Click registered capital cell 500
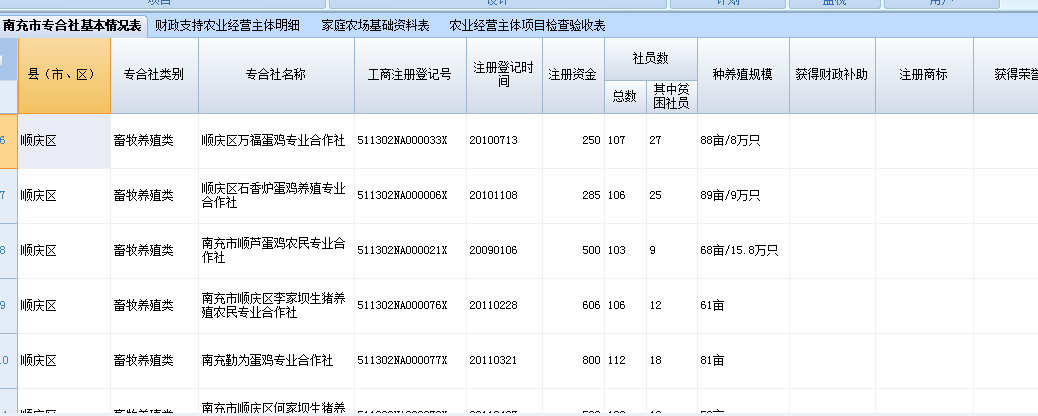Image resolution: width=1038 pixels, height=416 pixels. point(573,250)
